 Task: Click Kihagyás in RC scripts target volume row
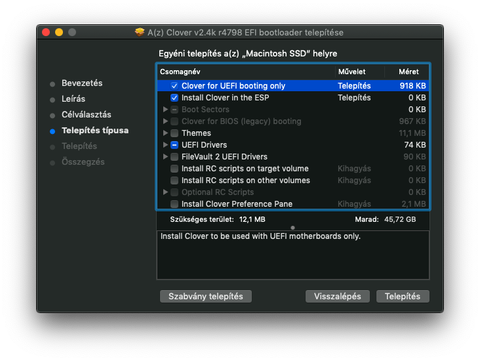pyautogui.click(x=354, y=169)
